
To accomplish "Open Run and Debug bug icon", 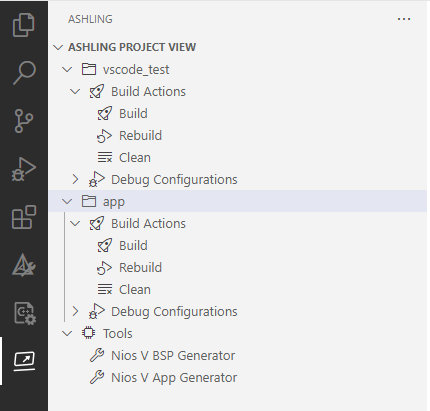I will click(23, 169).
